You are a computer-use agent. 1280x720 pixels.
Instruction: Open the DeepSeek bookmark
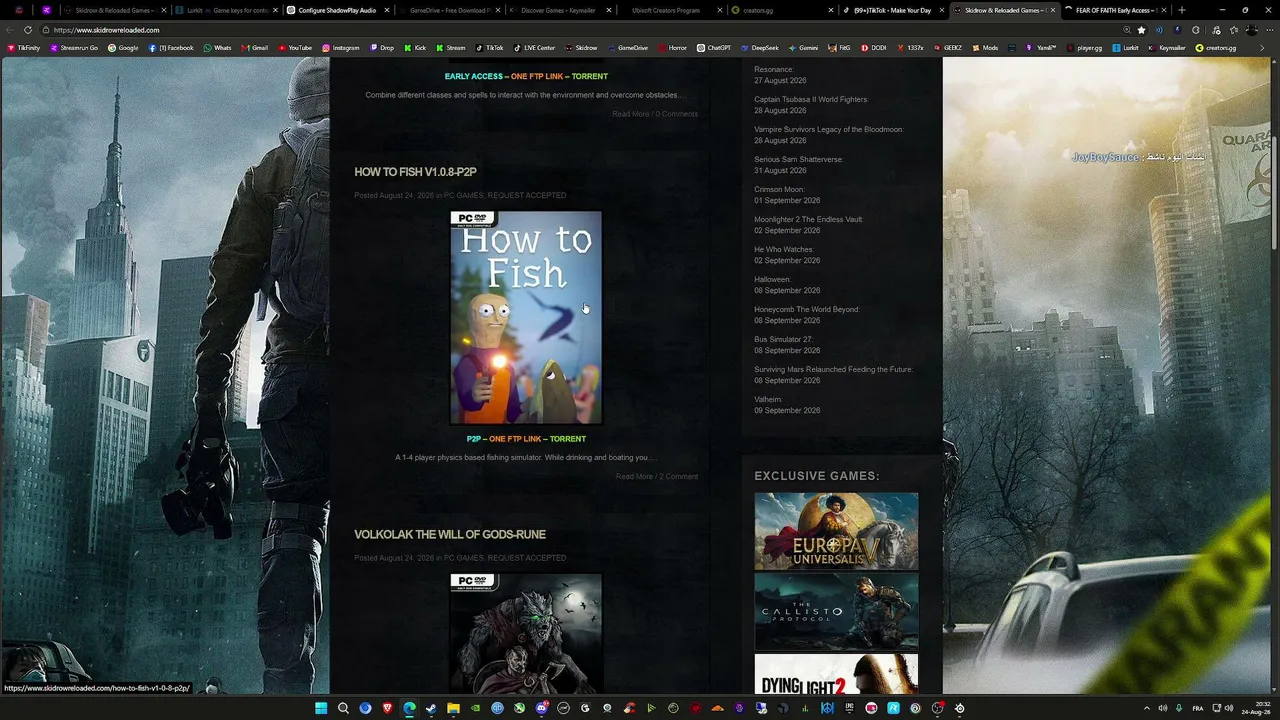click(759, 48)
